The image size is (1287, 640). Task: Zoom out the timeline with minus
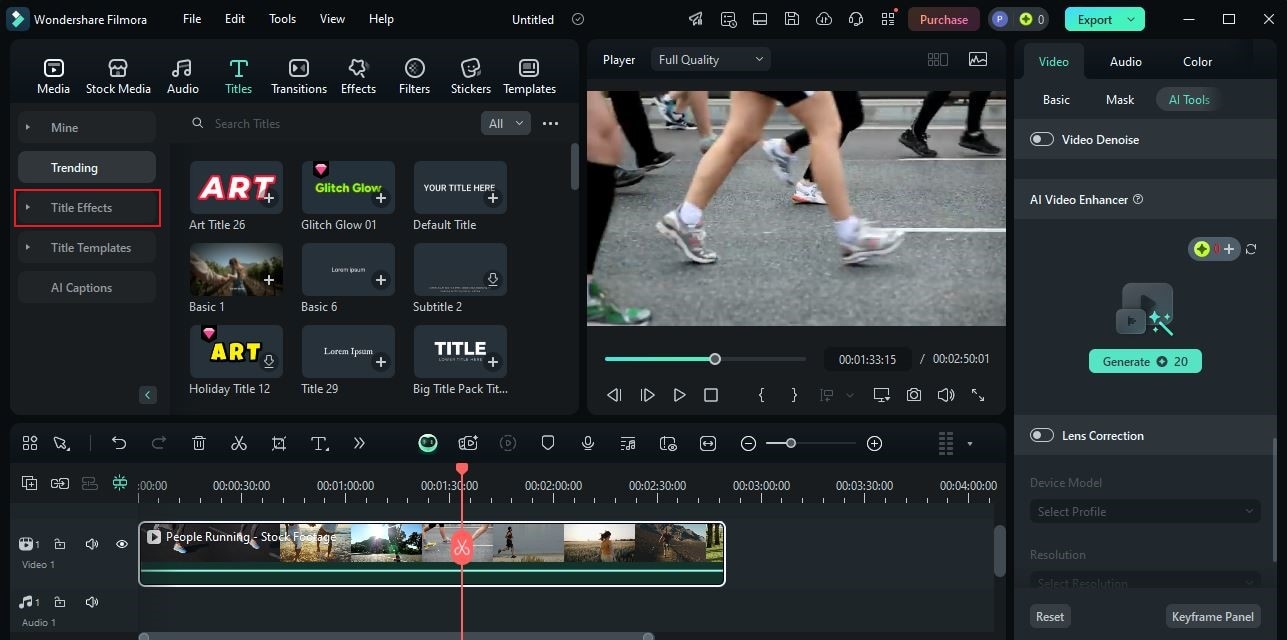point(748,443)
